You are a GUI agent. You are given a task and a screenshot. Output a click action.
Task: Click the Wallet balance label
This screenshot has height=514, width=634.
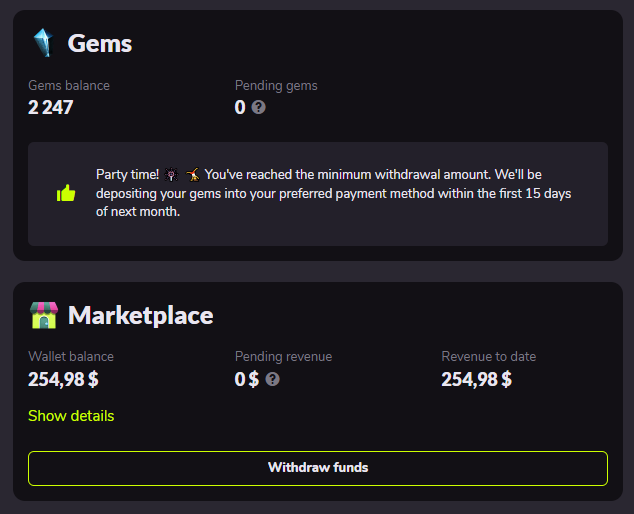pyautogui.click(x=71, y=357)
